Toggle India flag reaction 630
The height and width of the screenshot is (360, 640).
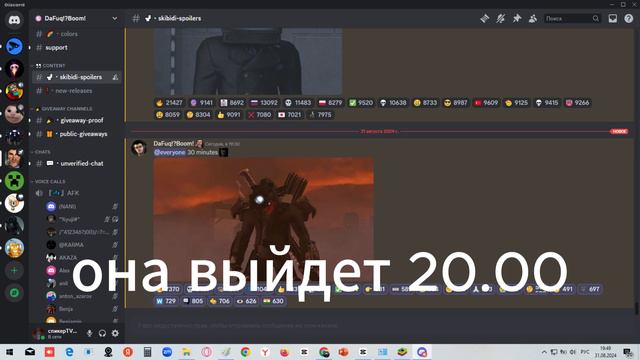pos(273,301)
